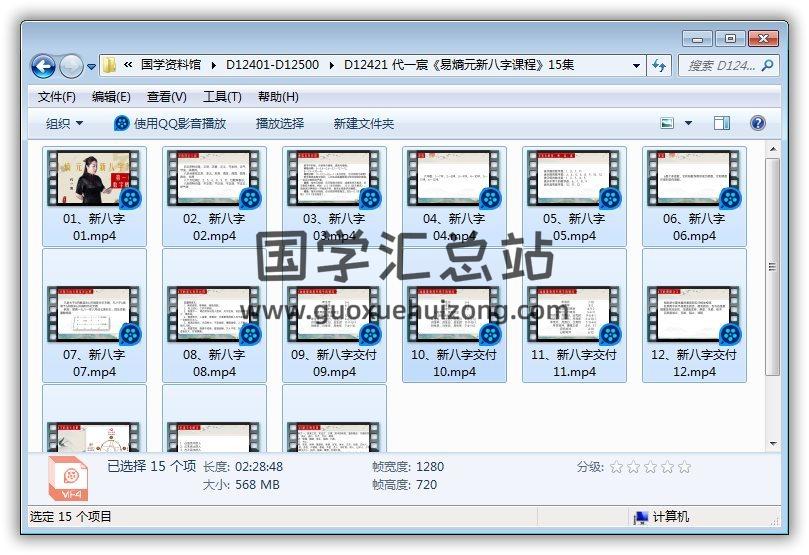Toggle the preview pane icon

pos(721,123)
